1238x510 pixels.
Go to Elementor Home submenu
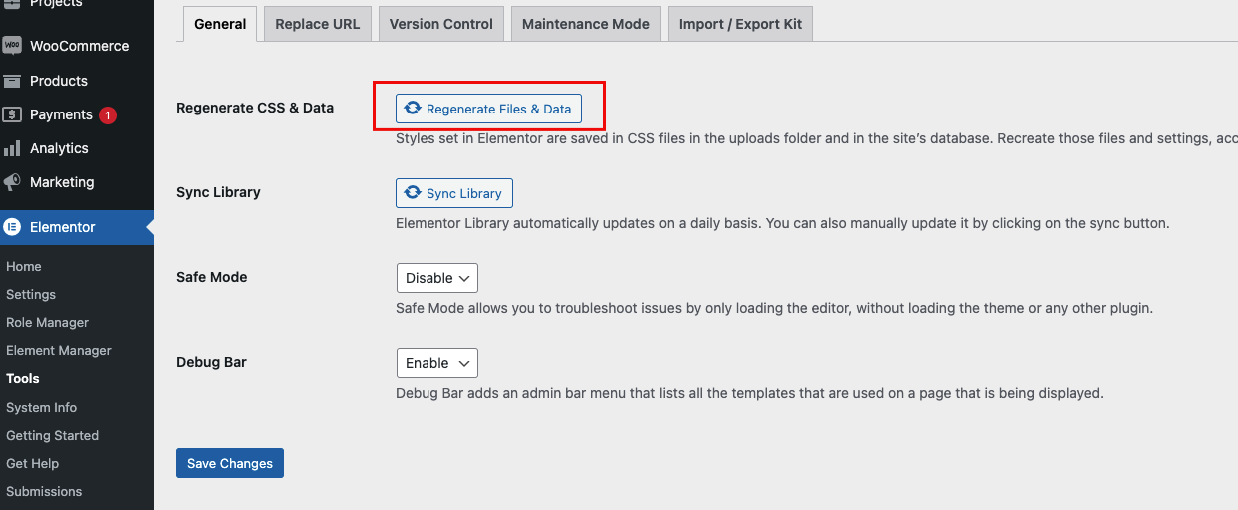(24, 267)
